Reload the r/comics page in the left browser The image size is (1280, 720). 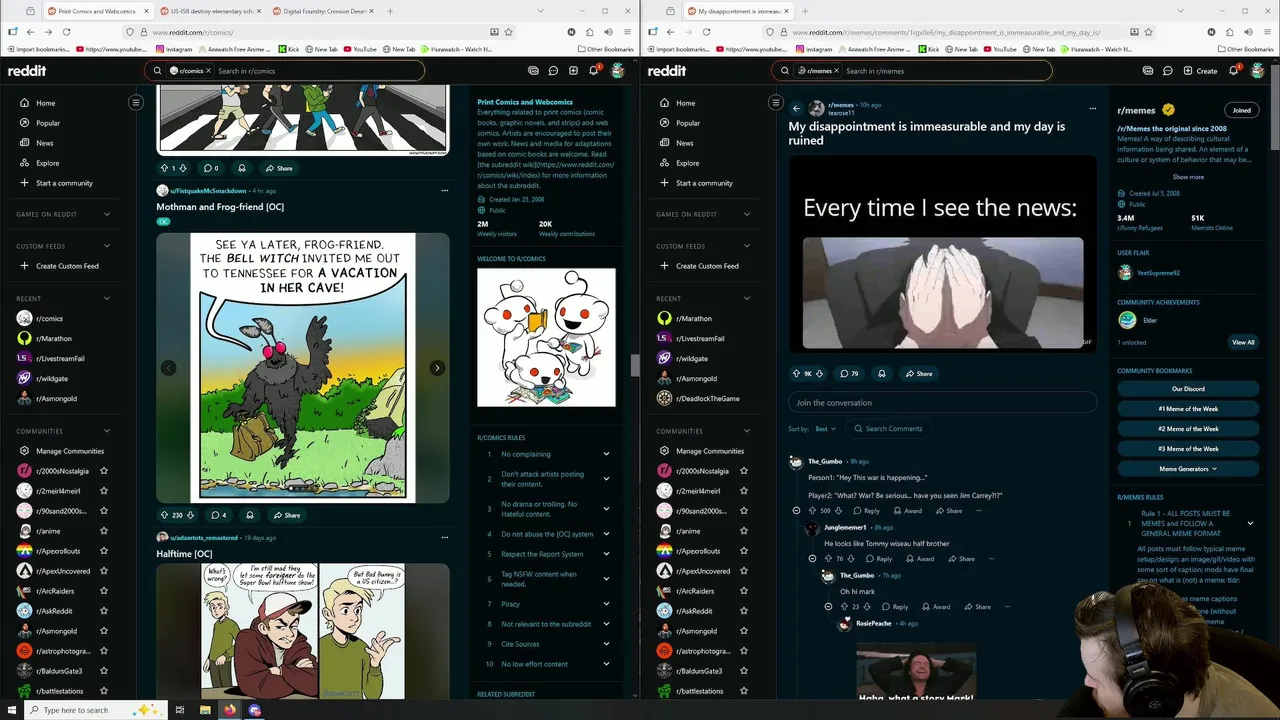click(x=67, y=32)
